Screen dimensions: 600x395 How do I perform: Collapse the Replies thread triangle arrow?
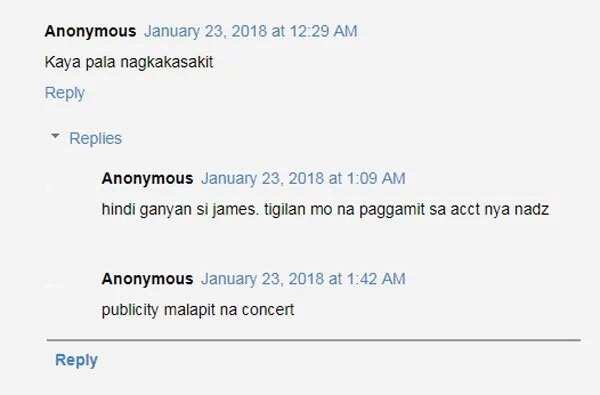pyautogui.click(x=55, y=136)
